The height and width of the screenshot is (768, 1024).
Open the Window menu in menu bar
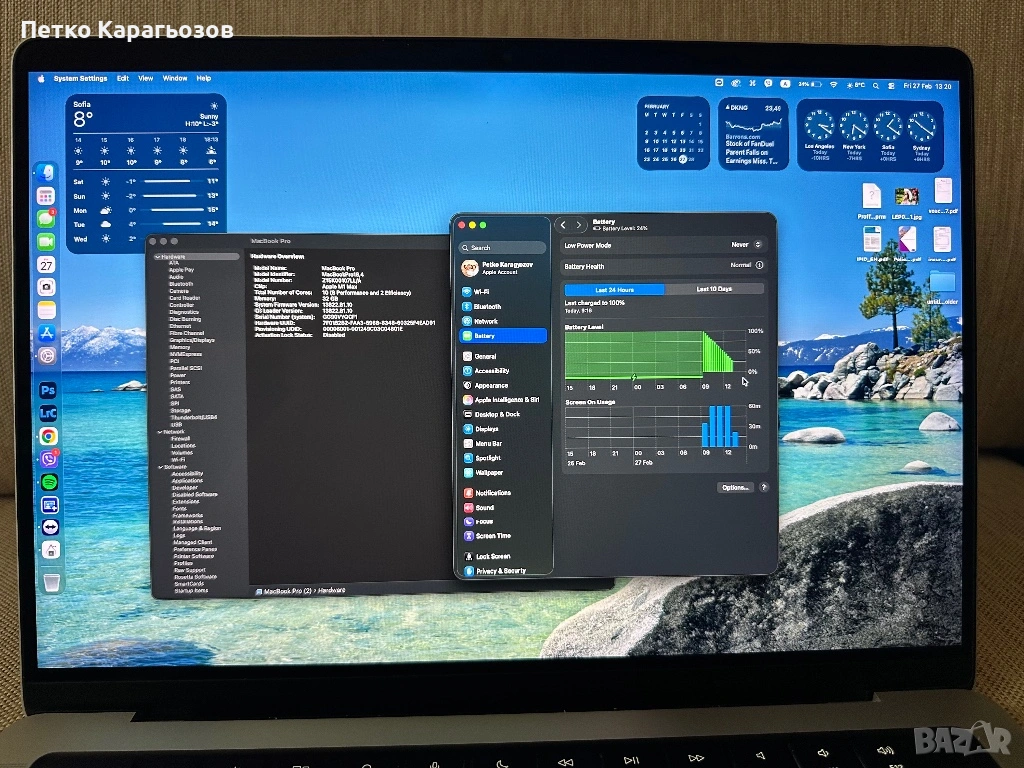[x=175, y=78]
